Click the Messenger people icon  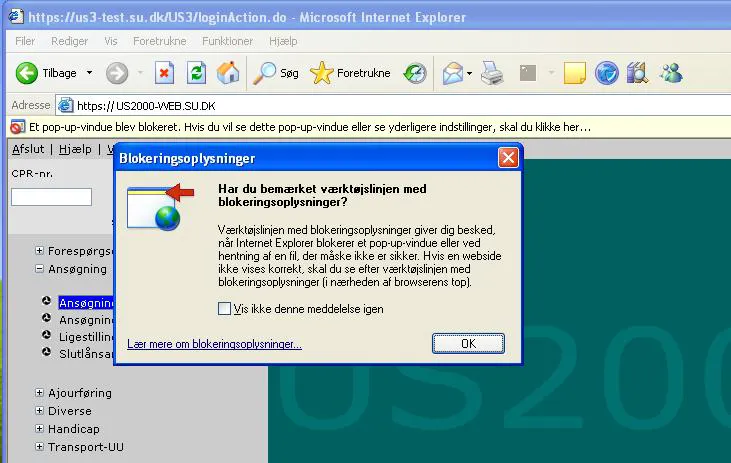point(671,73)
